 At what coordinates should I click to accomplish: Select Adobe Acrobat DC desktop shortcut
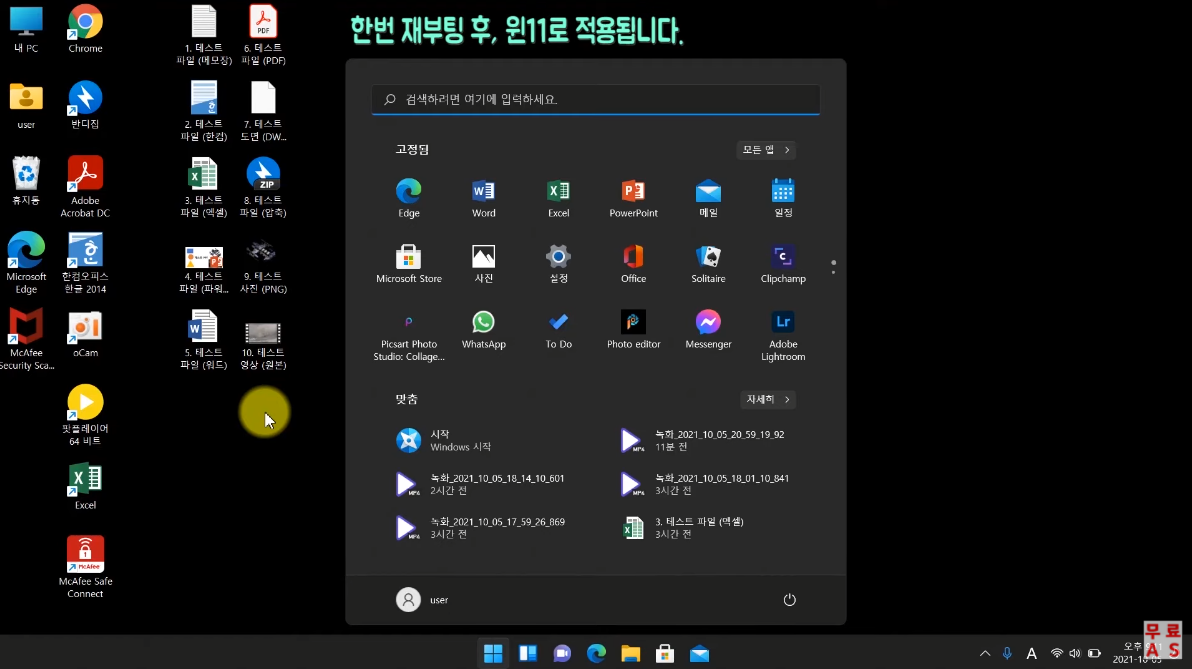click(x=85, y=187)
